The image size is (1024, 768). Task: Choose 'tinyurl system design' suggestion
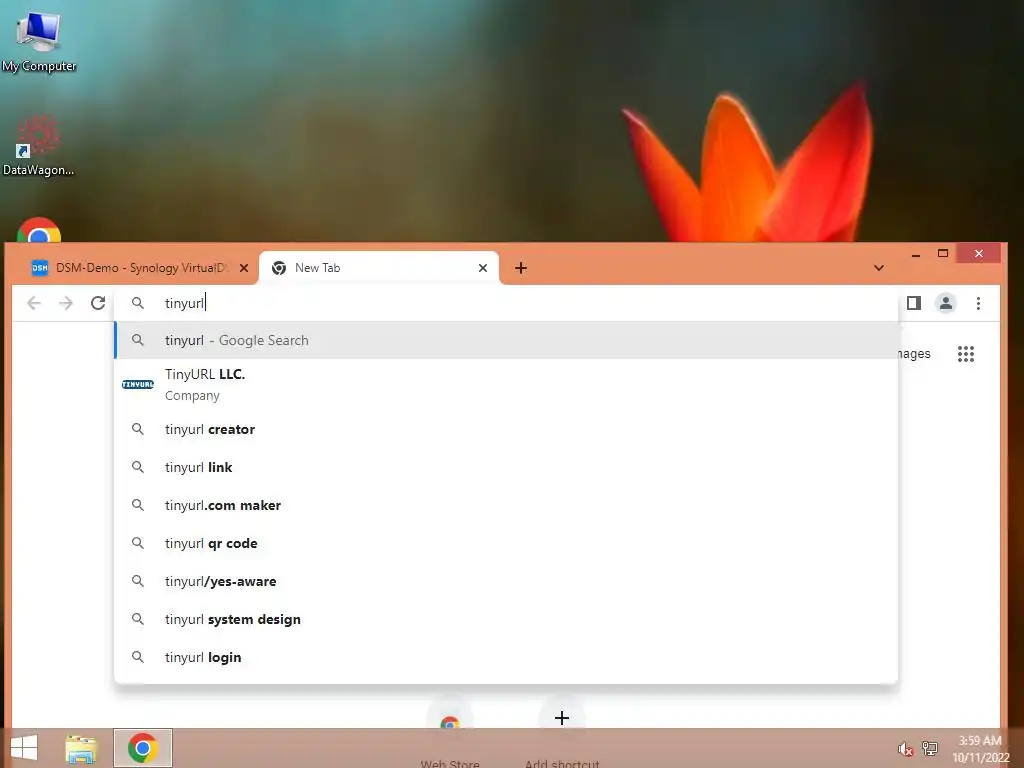pyautogui.click(x=506, y=618)
